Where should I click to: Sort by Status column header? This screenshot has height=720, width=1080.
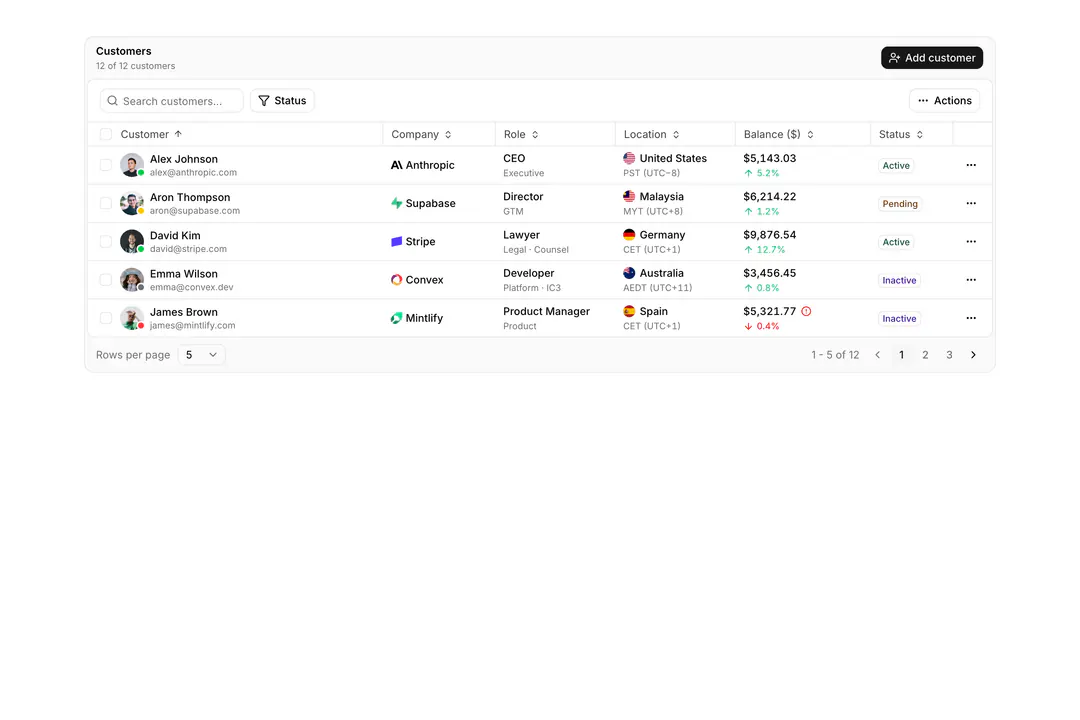point(901,134)
